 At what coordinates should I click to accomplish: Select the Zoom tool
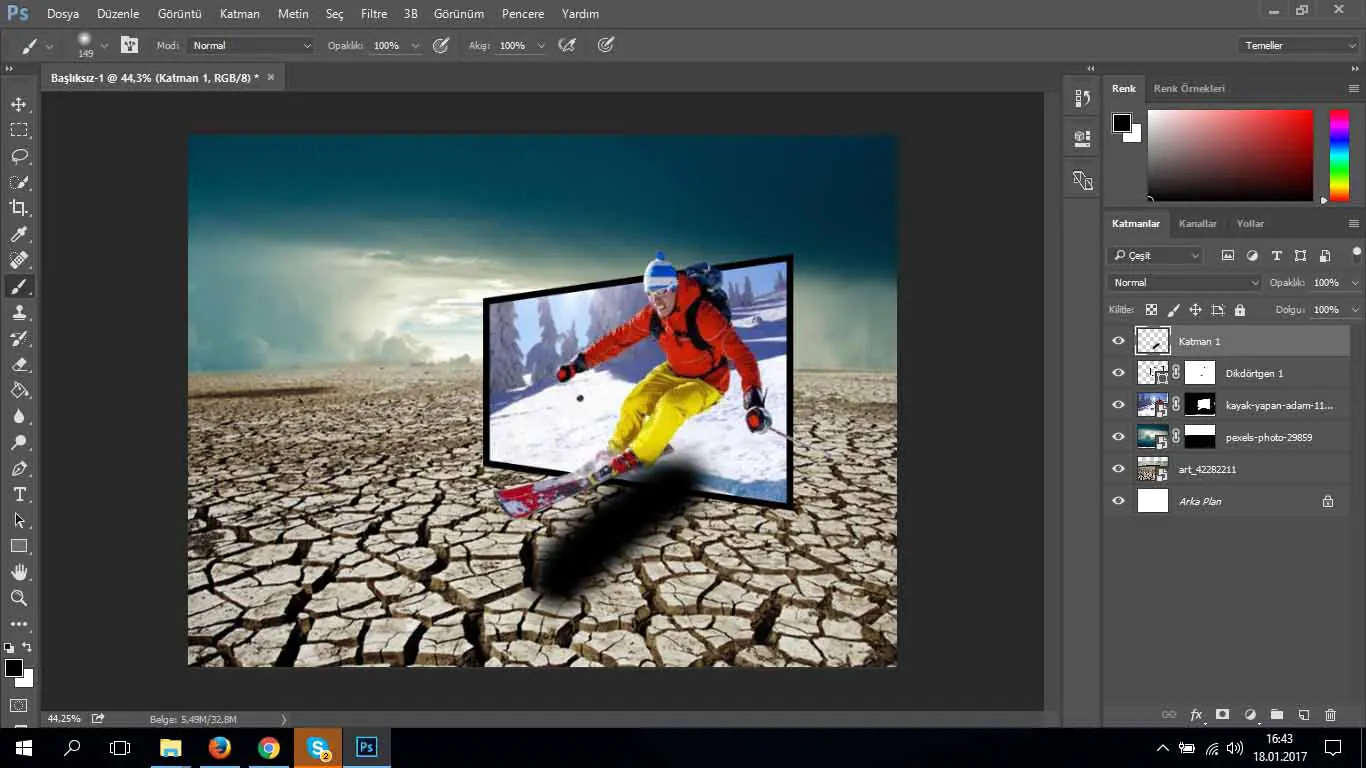coord(19,598)
